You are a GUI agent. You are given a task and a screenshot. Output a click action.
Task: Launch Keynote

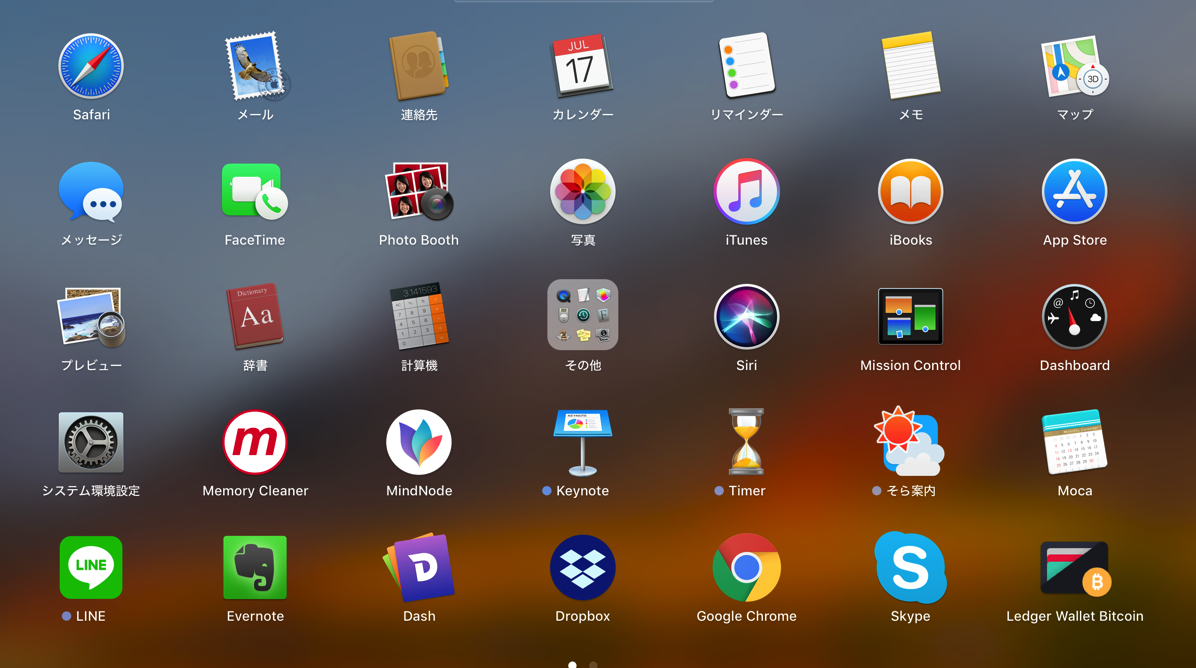pos(583,442)
